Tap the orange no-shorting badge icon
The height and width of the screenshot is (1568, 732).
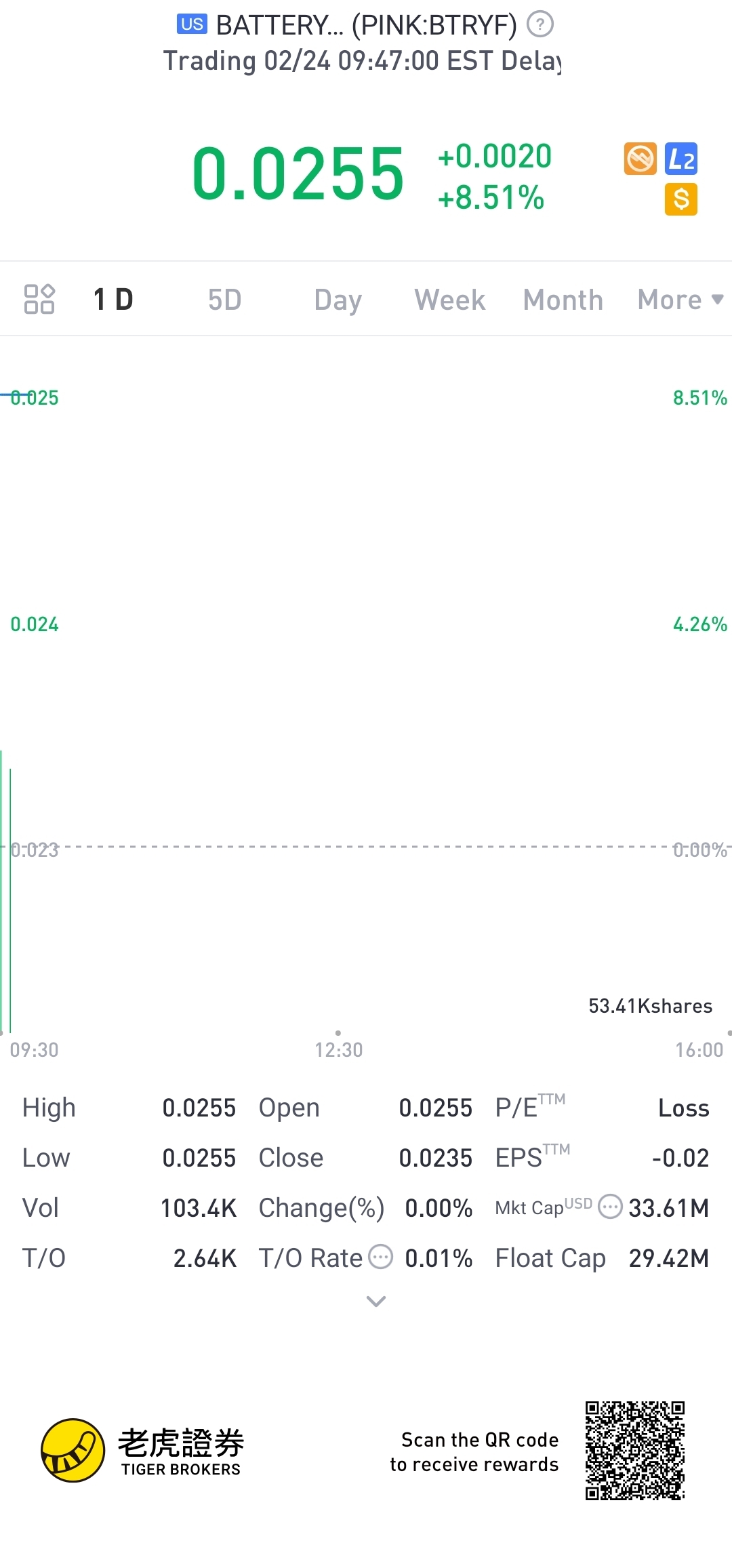tap(640, 159)
